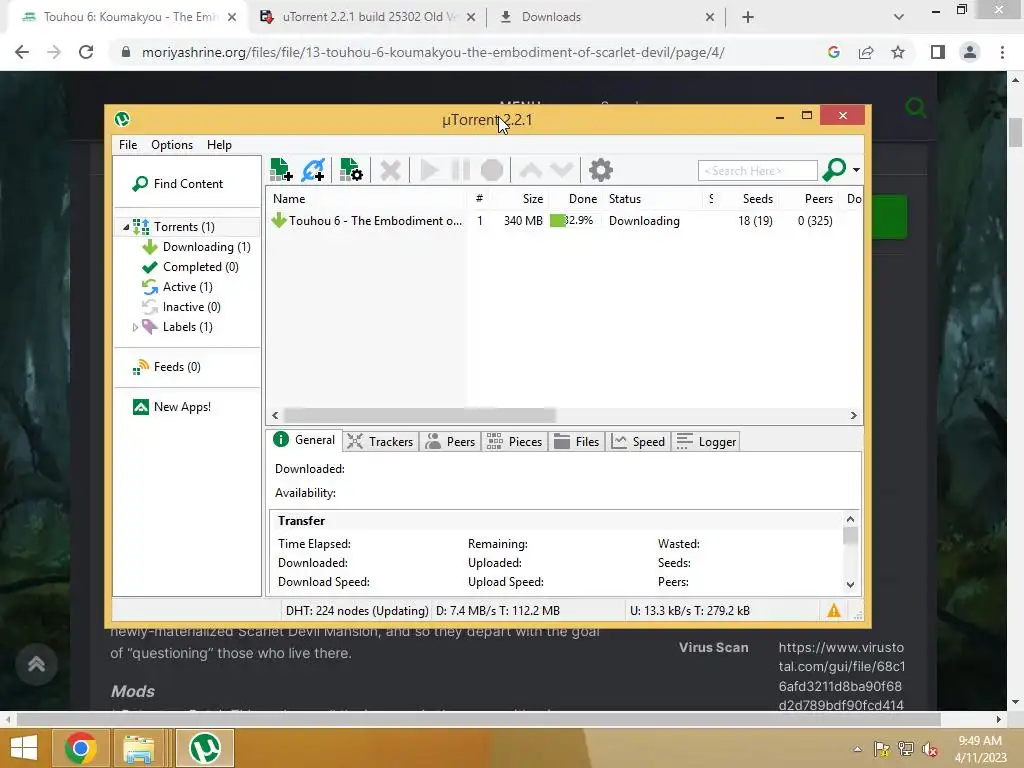Click download speed status bar entry
Screen dimensions: 1024x768
(x=498, y=611)
